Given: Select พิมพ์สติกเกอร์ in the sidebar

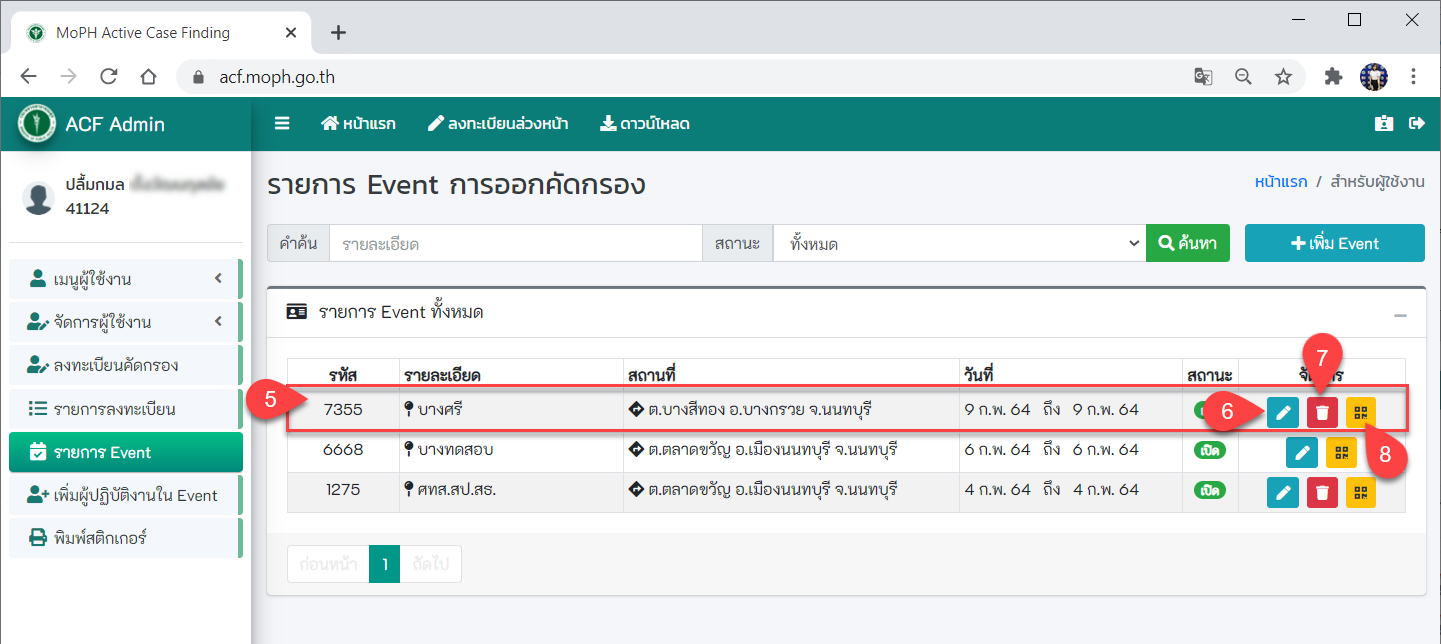Looking at the screenshot, I should (x=125, y=538).
